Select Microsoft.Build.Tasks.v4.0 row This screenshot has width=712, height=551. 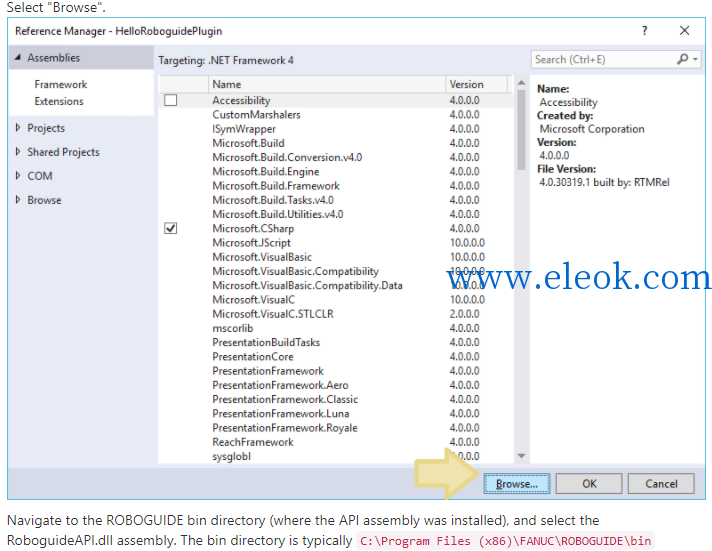[x=336, y=200]
